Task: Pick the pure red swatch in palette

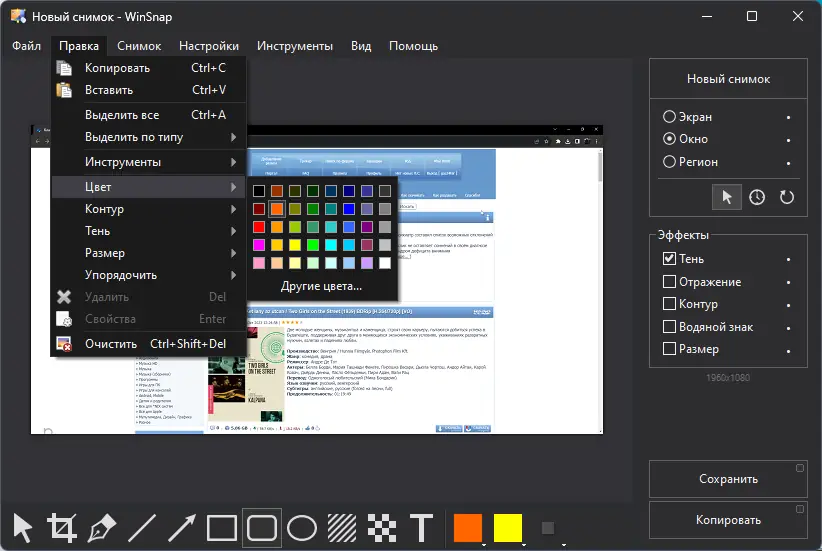Action: [259, 226]
